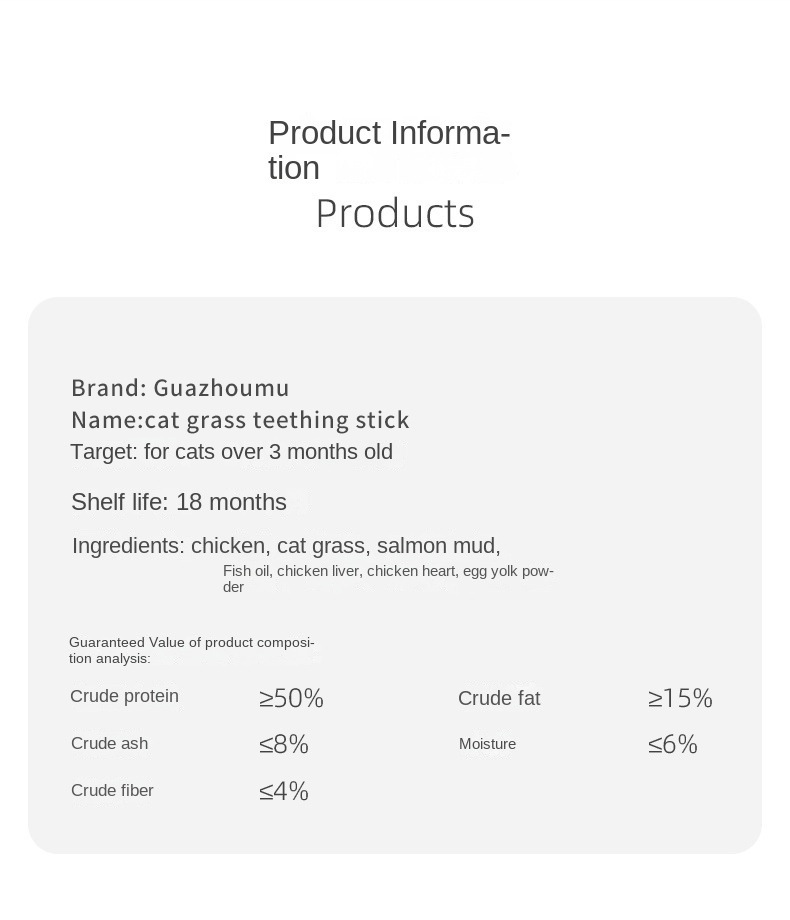Click the 'Shelf life: 18 months' text
Screen dimensions: 790x920
pos(179,502)
